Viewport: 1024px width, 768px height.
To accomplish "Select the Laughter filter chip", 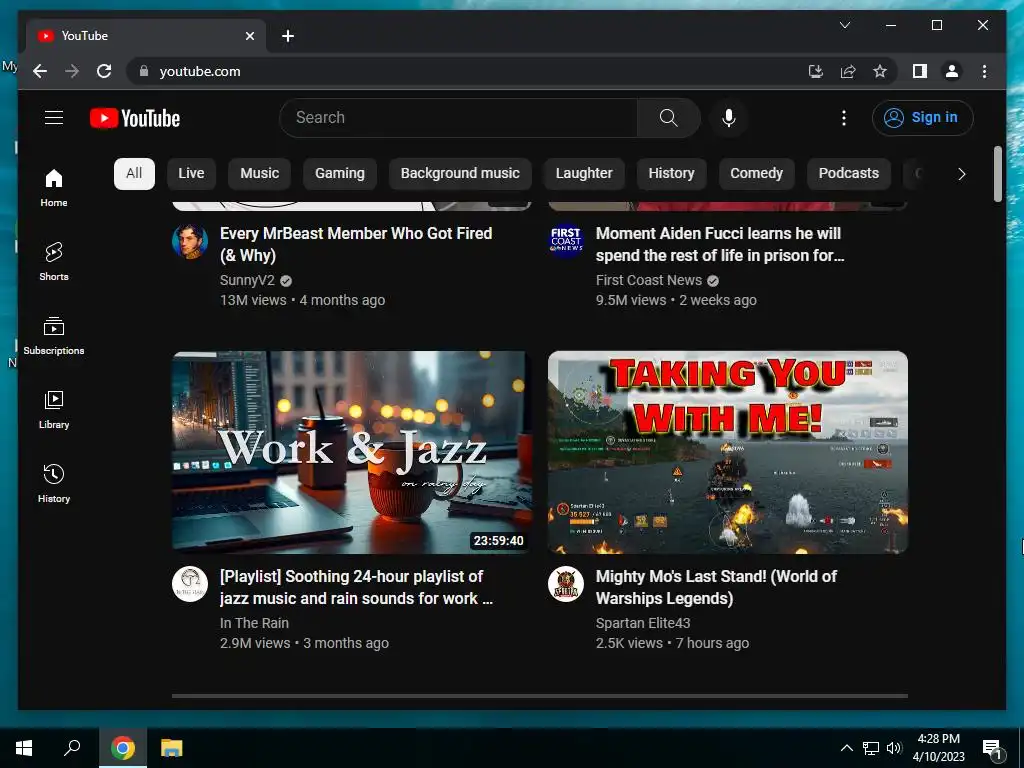I will [584, 173].
